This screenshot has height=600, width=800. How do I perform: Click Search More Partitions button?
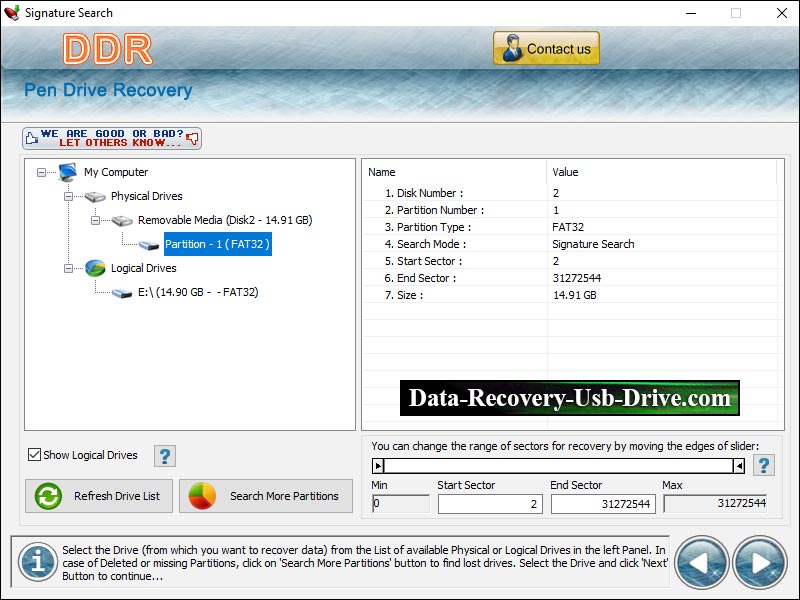pos(266,496)
